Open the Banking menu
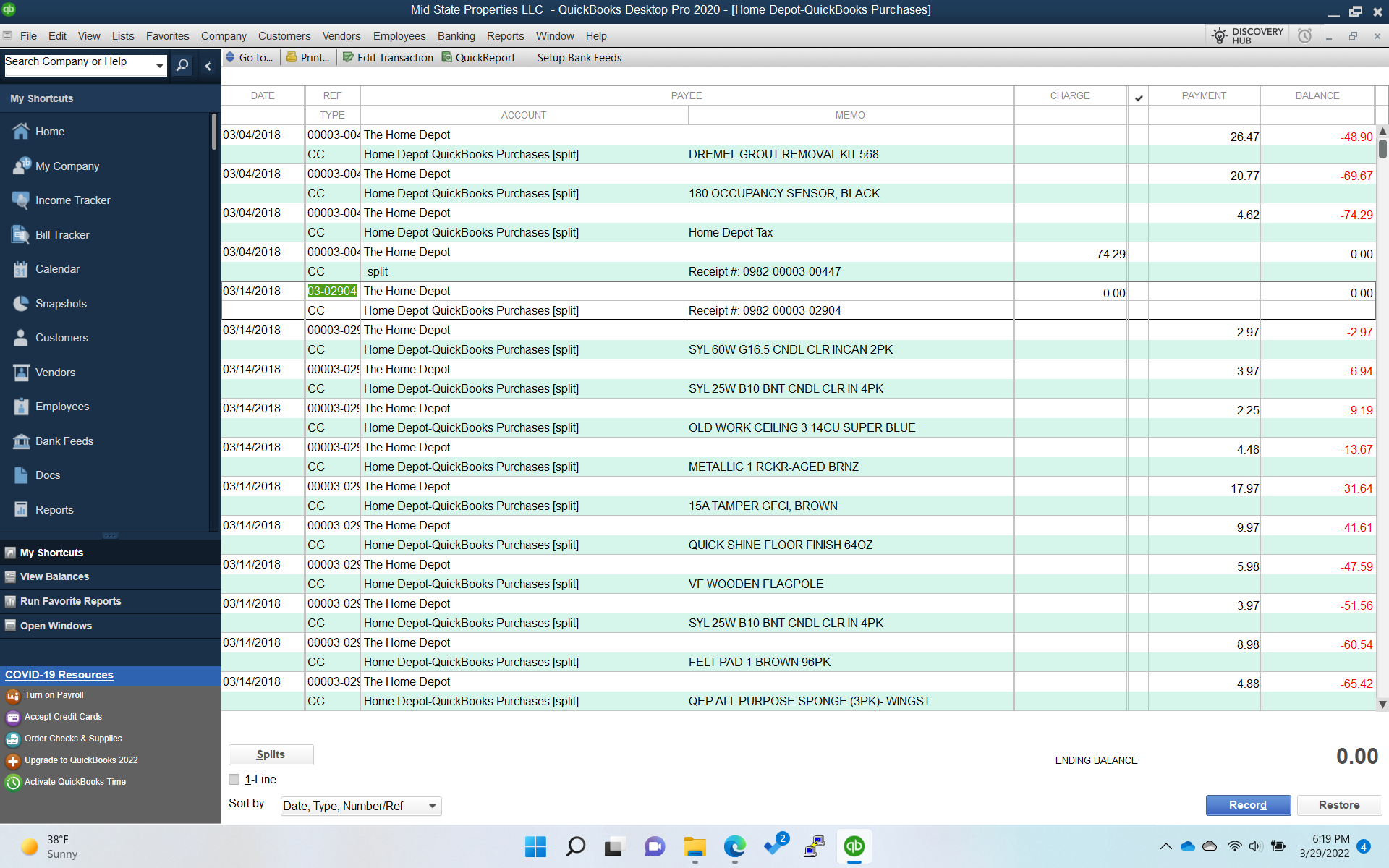This screenshot has height=868, width=1389. click(x=456, y=36)
